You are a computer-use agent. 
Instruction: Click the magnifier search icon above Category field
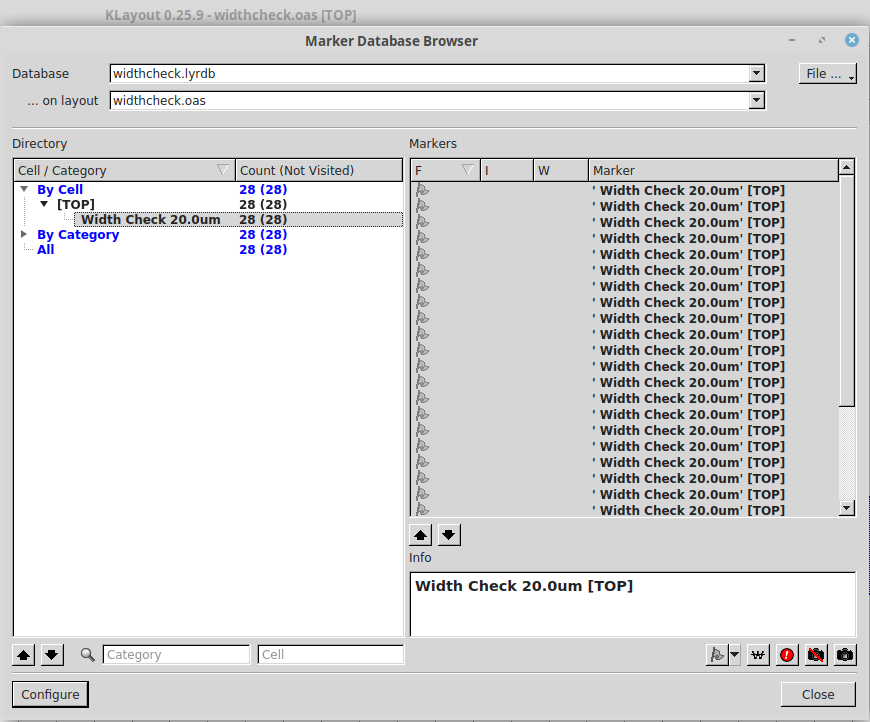(87, 654)
